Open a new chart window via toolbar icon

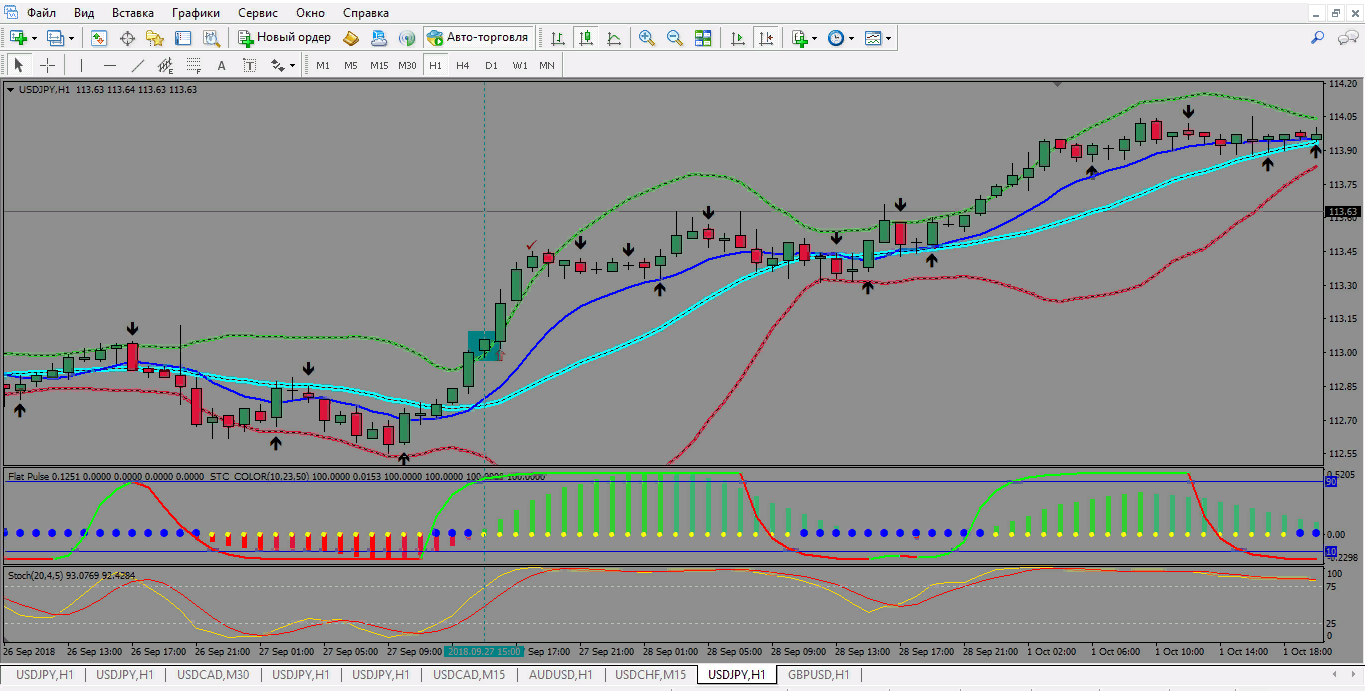point(18,38)
